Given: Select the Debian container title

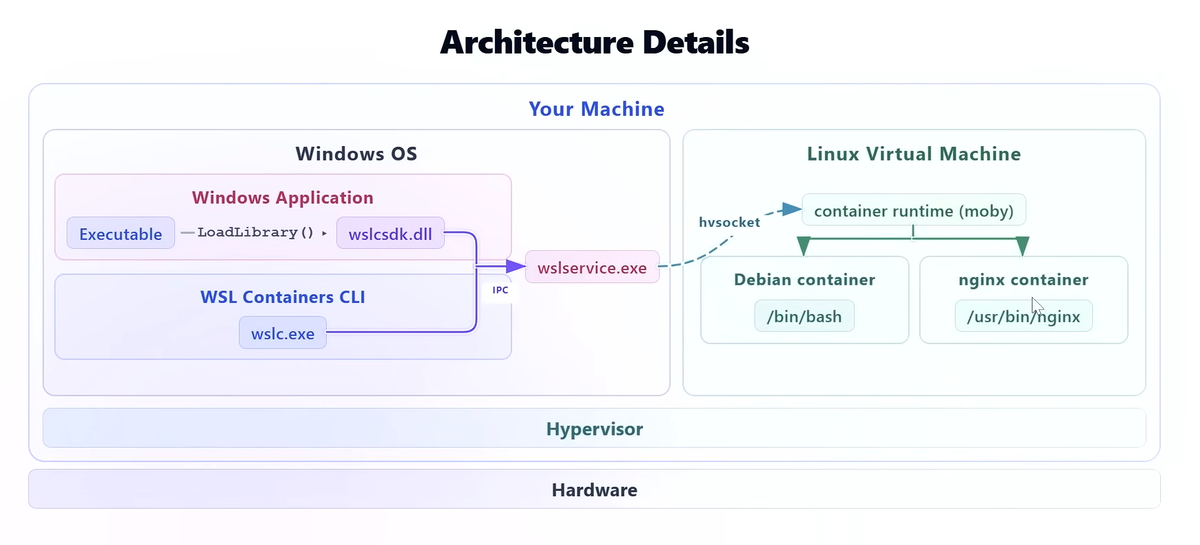Looking at the screenshot, I should 804,279.
